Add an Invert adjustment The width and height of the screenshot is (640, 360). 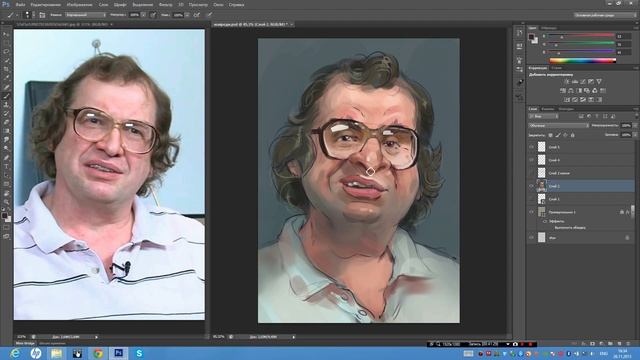click(x=567, y=100)
